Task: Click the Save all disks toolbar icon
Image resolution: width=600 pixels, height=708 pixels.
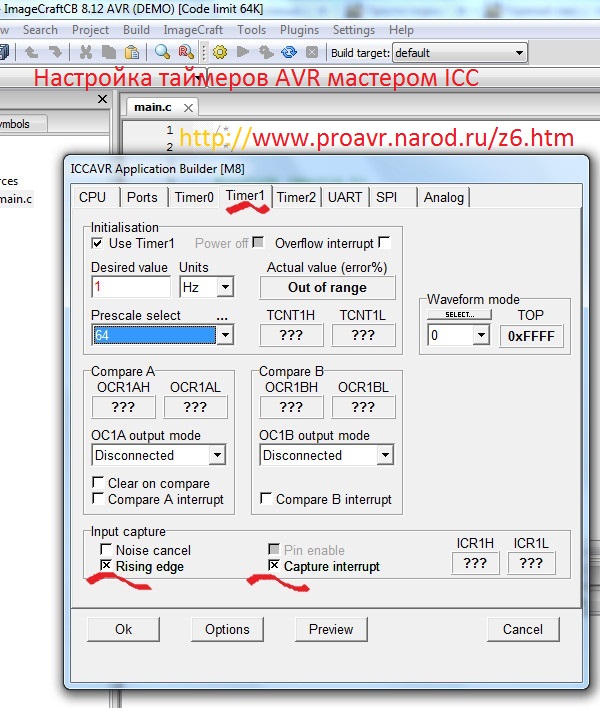Action: pos(4,52)
